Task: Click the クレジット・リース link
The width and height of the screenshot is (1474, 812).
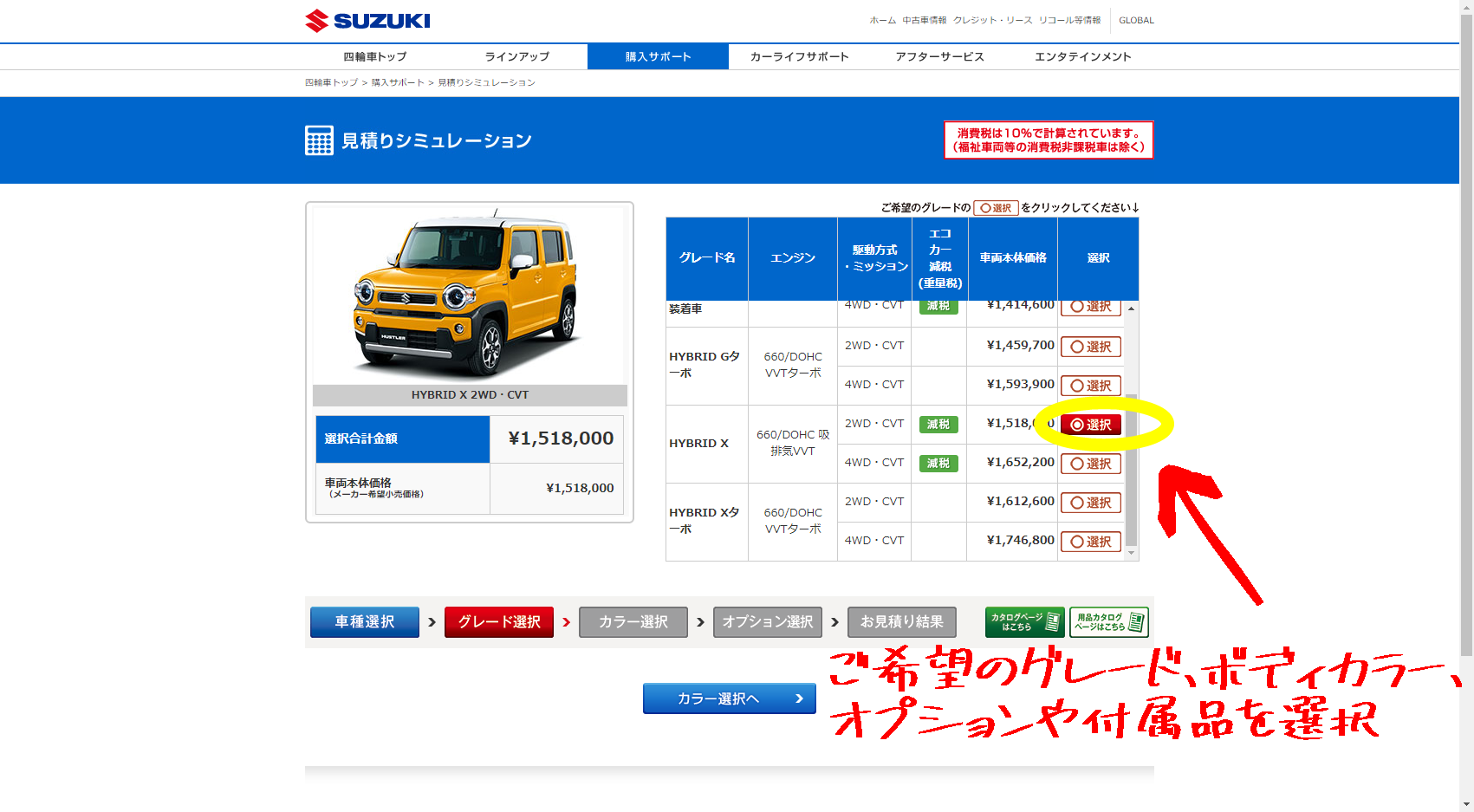Action: 993,20
